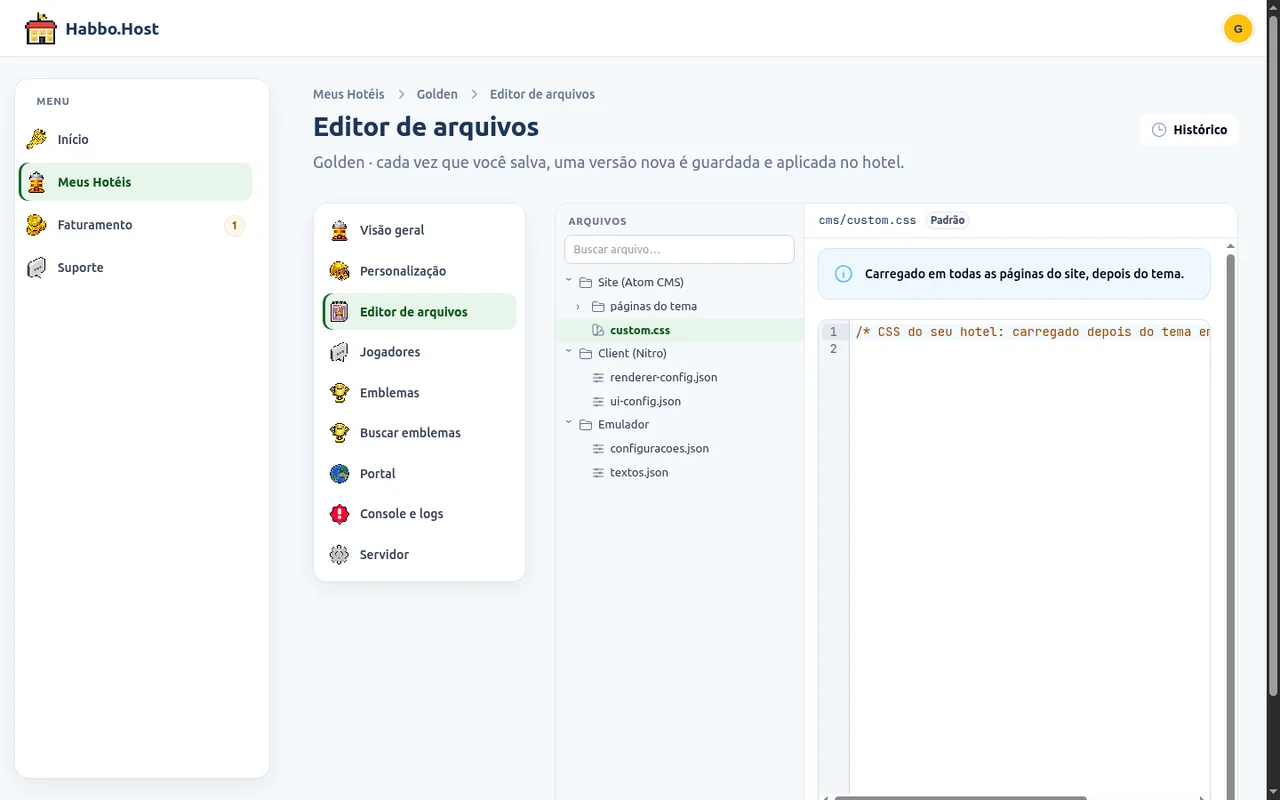This screenshot has height=800, width=1280.
Task: Click Meus Hotéis breadcrumb link
Action: coord(349,94)
